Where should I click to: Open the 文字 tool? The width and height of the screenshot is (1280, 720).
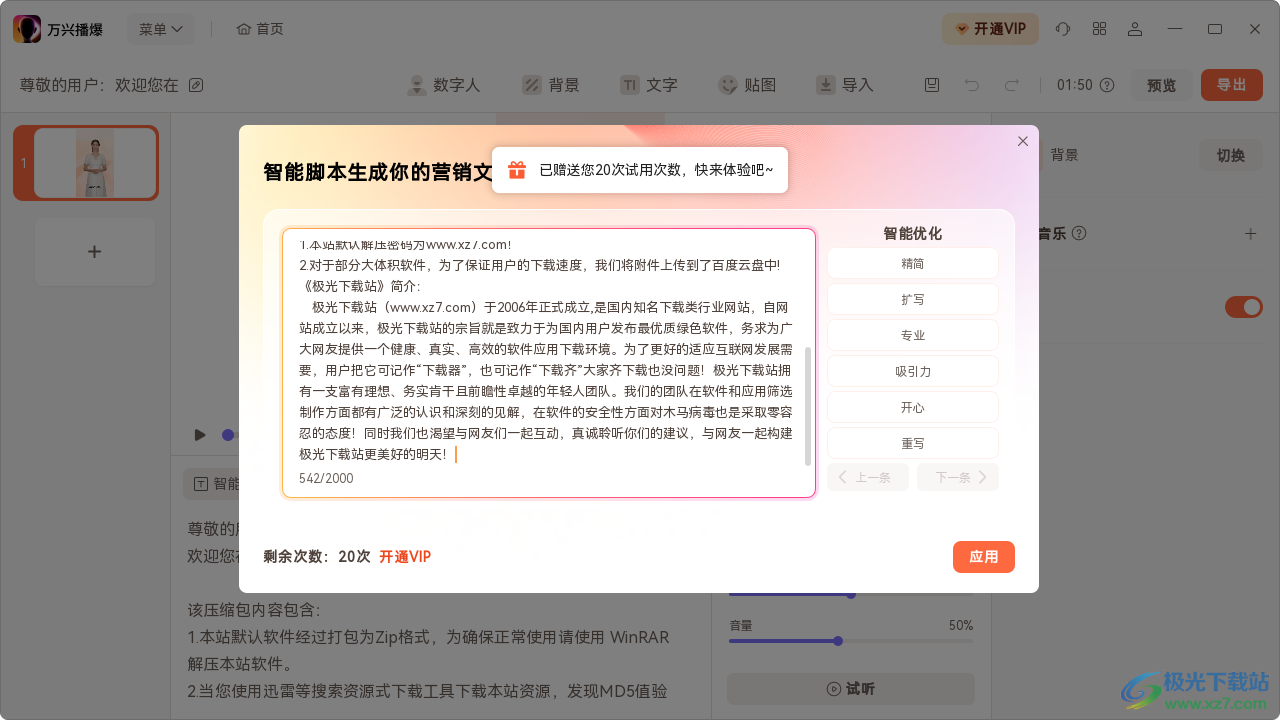pos(648,85)
